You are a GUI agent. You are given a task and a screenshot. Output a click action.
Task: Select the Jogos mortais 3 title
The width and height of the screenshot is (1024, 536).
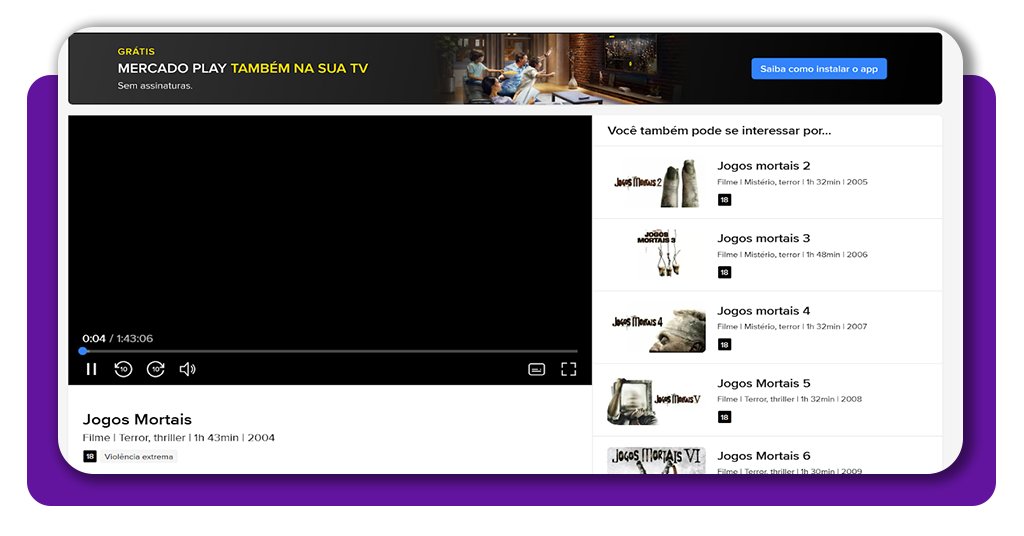coord(763,238)
